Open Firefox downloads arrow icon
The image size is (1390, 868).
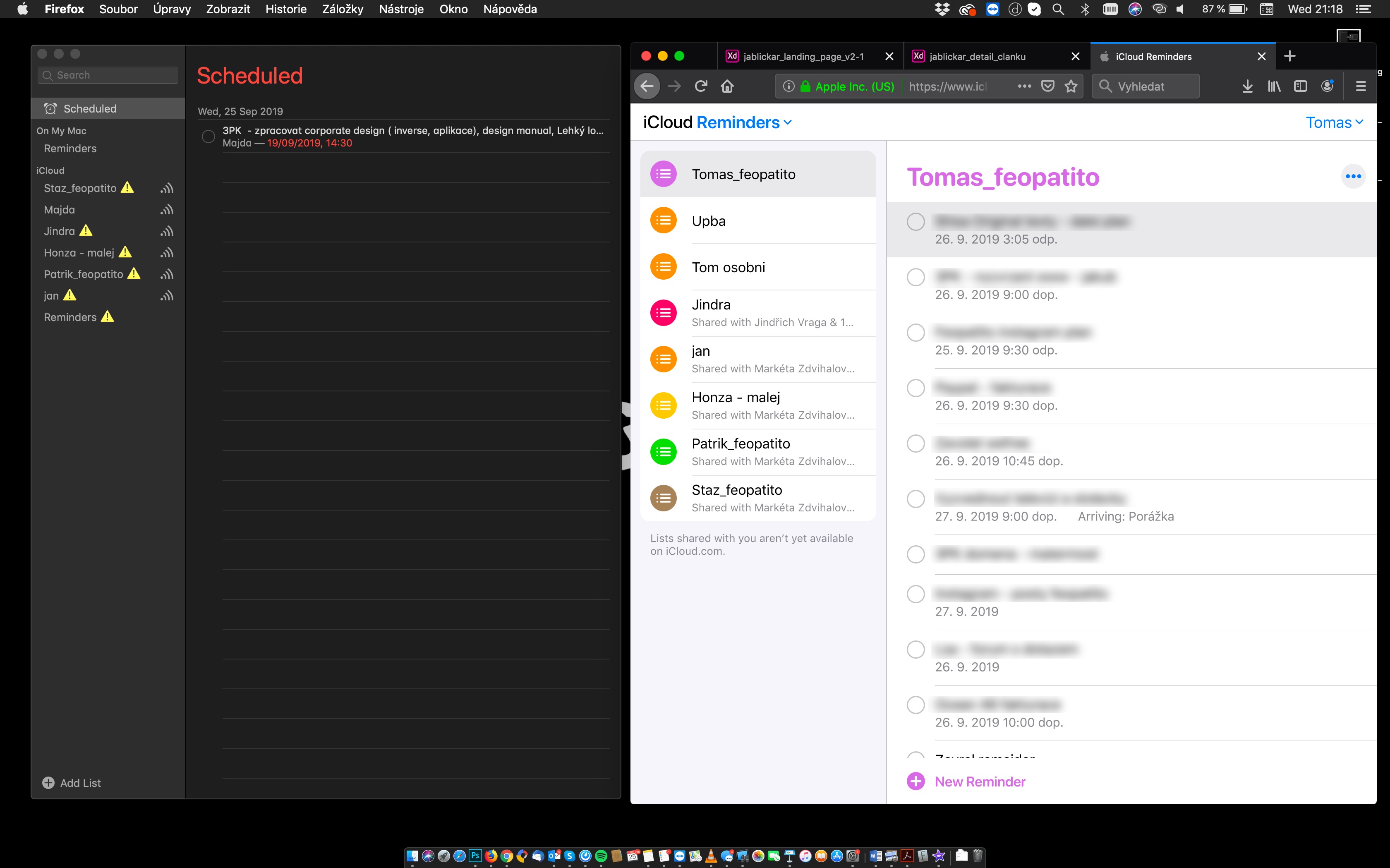pos(1247,86)
